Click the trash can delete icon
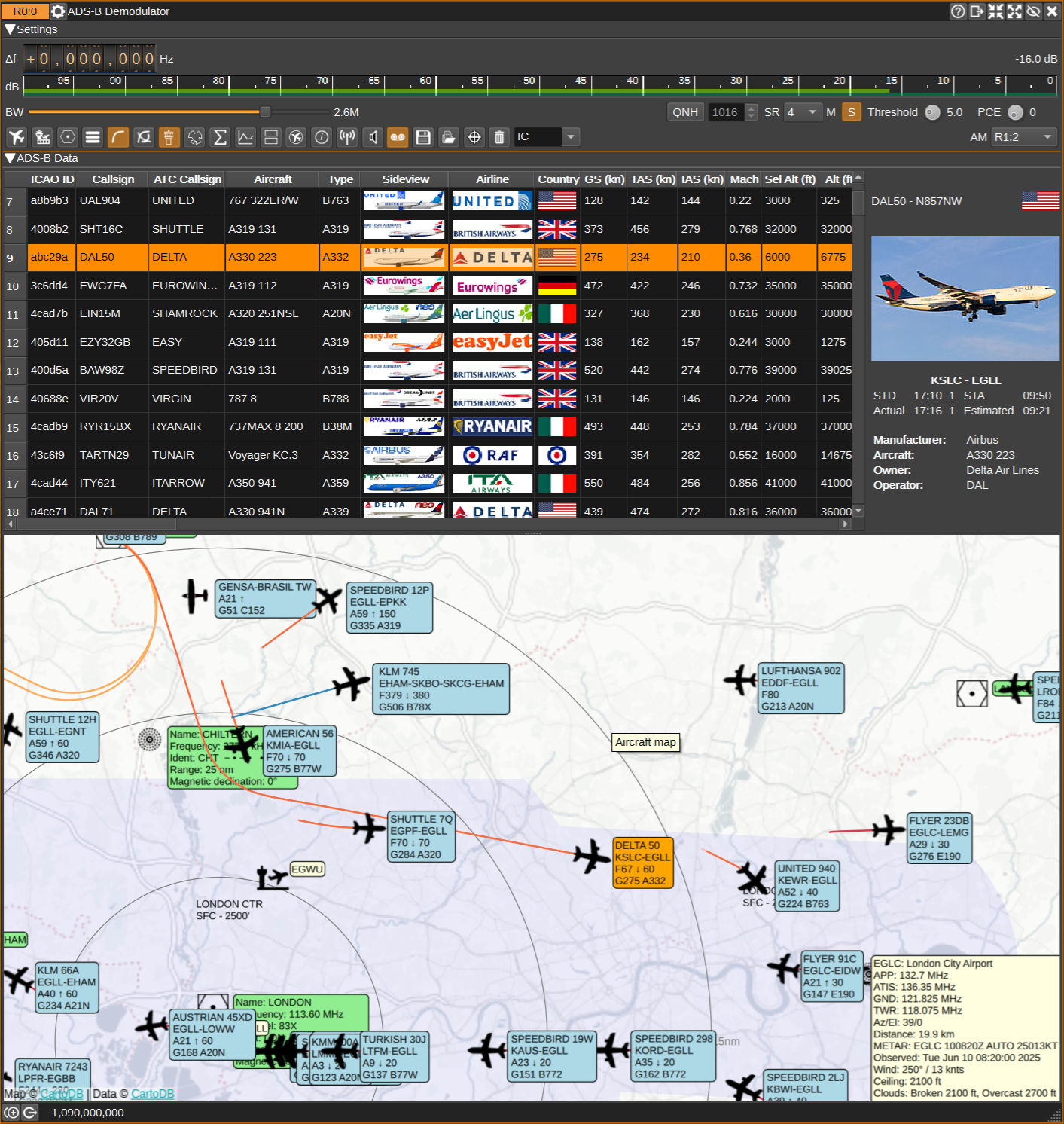1064x1124 pixels. (499, 137)
